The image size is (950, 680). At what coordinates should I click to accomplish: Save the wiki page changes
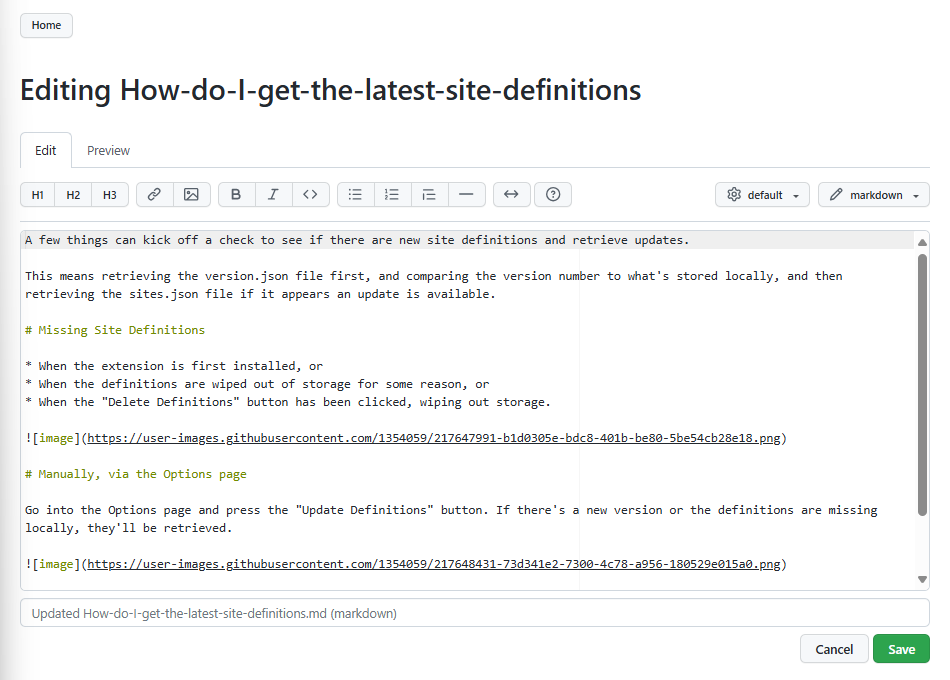pyautogui.click(x=901, y=649)
